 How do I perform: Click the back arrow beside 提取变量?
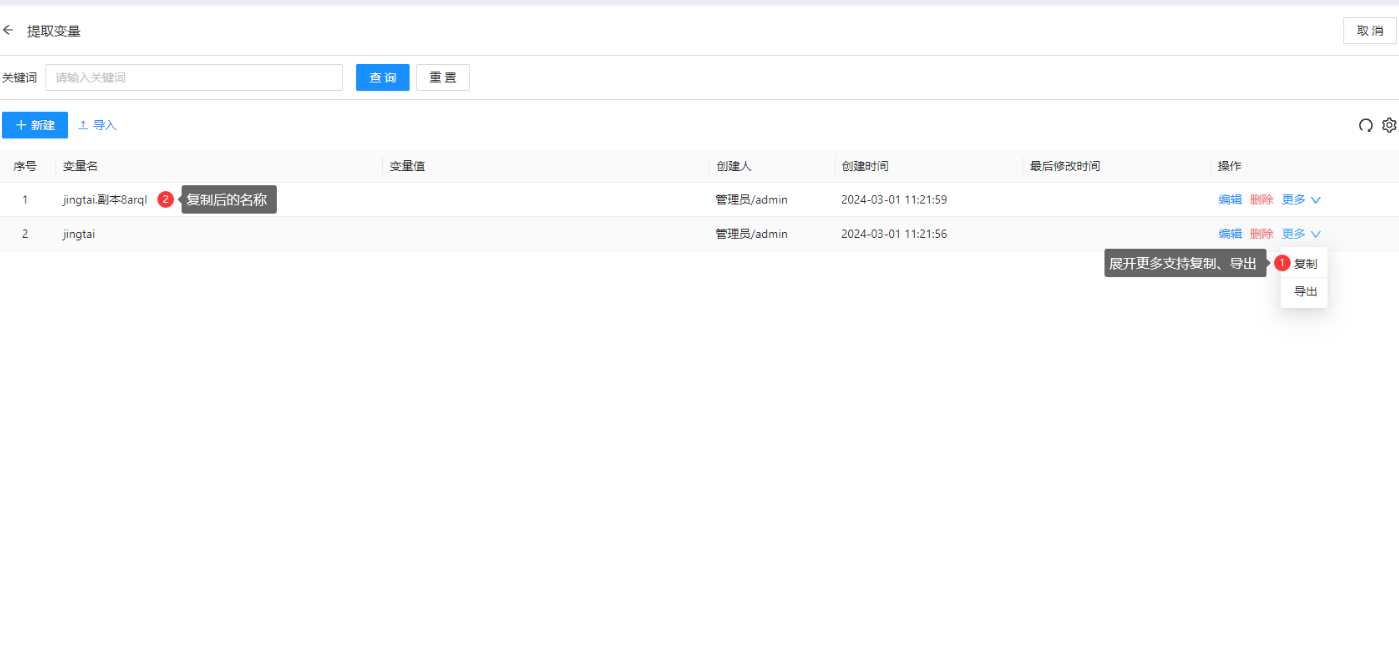9,31
